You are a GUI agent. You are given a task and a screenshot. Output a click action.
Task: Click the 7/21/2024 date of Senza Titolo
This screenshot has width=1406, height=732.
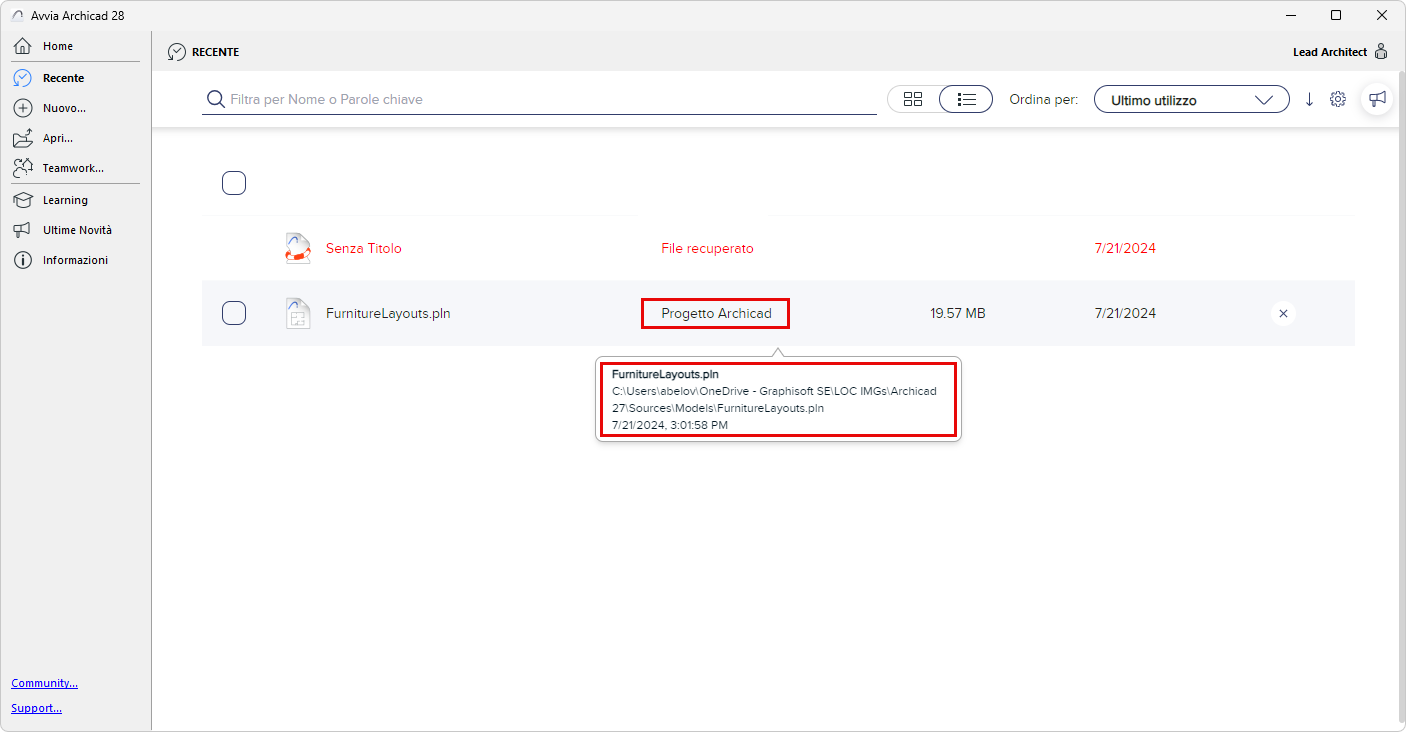point(1125,248)
